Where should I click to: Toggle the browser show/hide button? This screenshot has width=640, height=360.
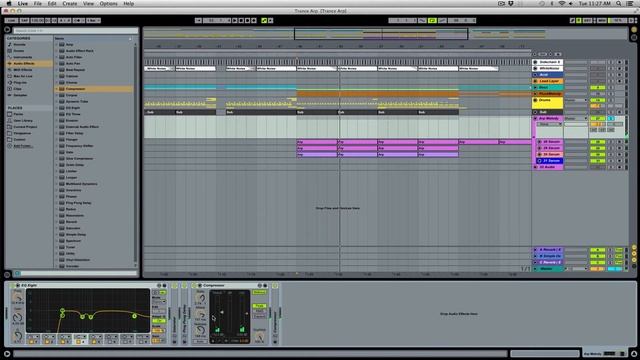click(7, 29)
